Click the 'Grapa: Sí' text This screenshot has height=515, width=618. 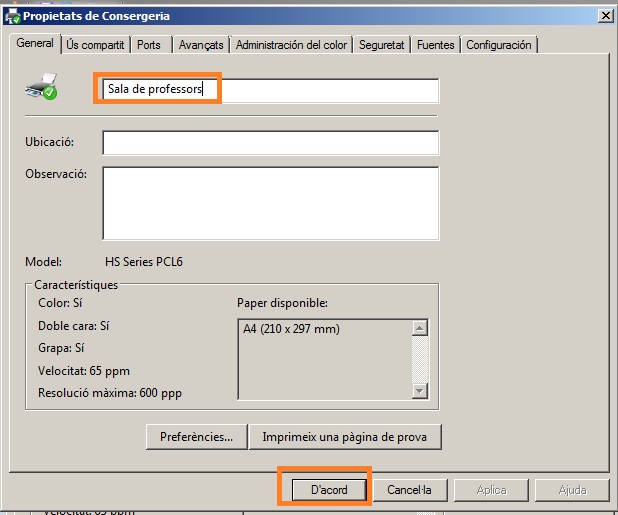pyautogui.click(x=61, y=348)
